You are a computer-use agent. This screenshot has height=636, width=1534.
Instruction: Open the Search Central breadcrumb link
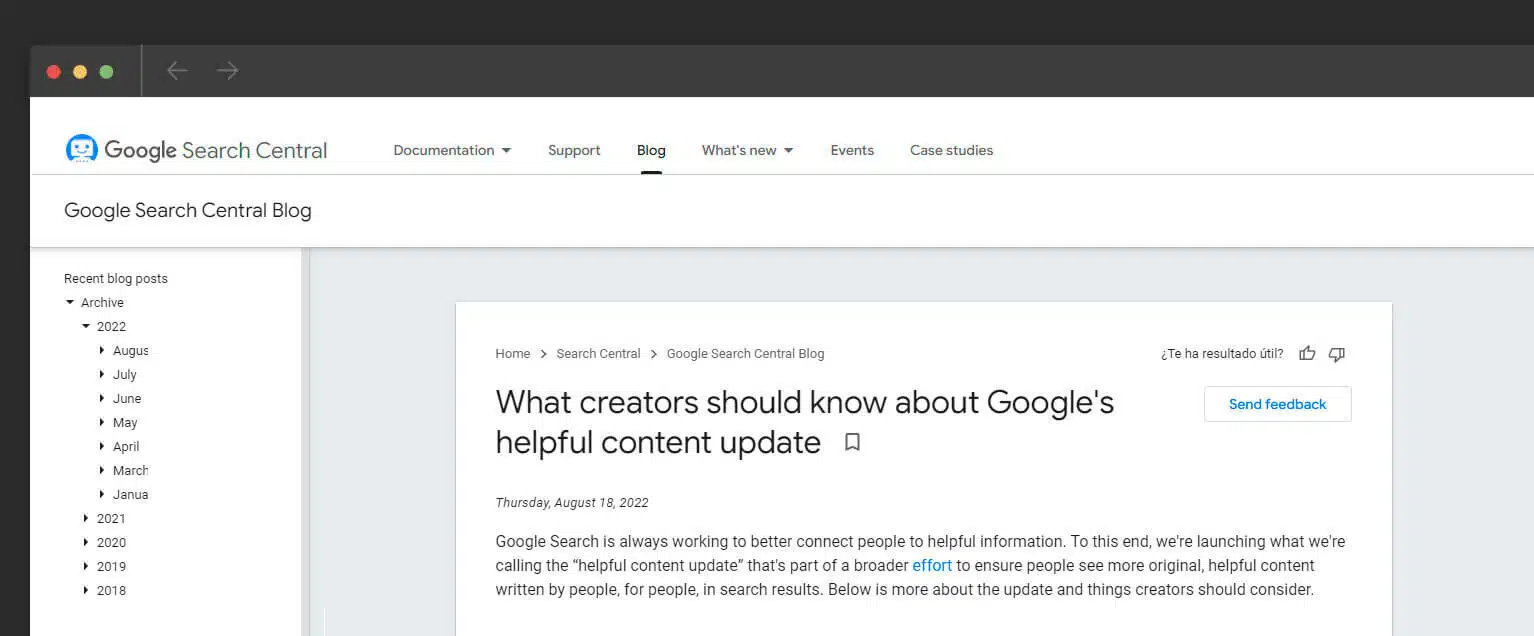point(598,353)
